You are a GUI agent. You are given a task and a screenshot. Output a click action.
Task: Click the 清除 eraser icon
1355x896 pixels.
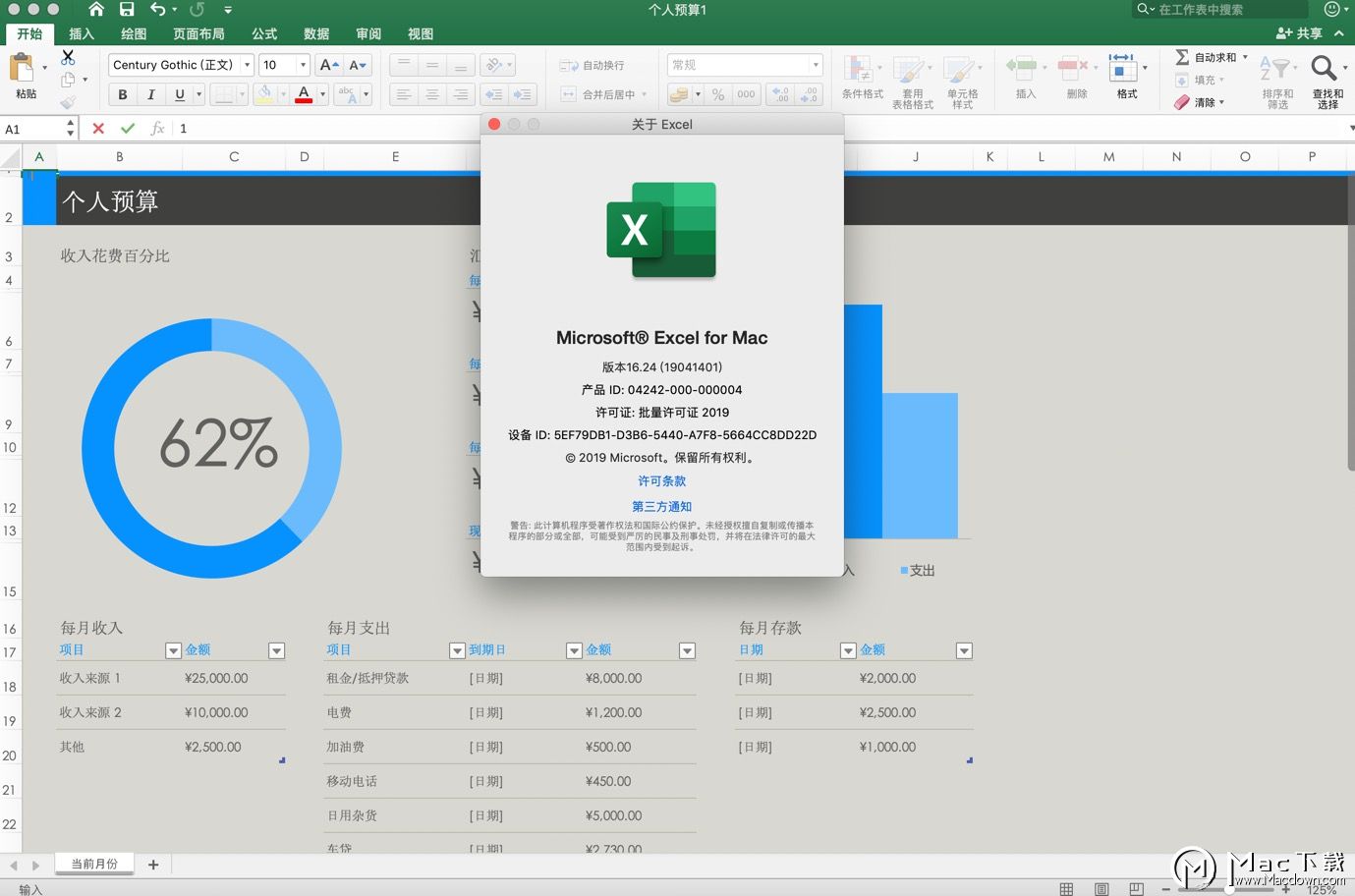click(1182, 102)
